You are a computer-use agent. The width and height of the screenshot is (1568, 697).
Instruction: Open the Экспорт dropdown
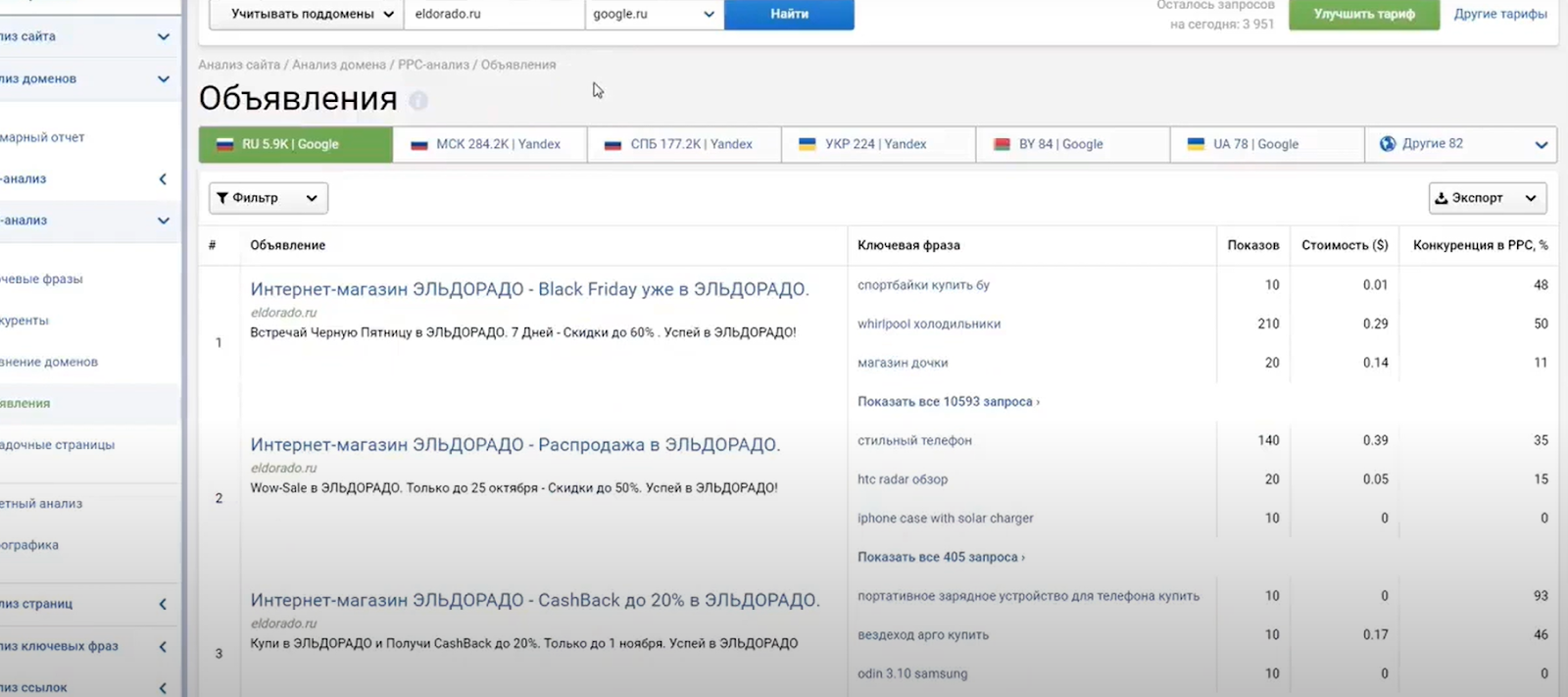coord(1488,198)
